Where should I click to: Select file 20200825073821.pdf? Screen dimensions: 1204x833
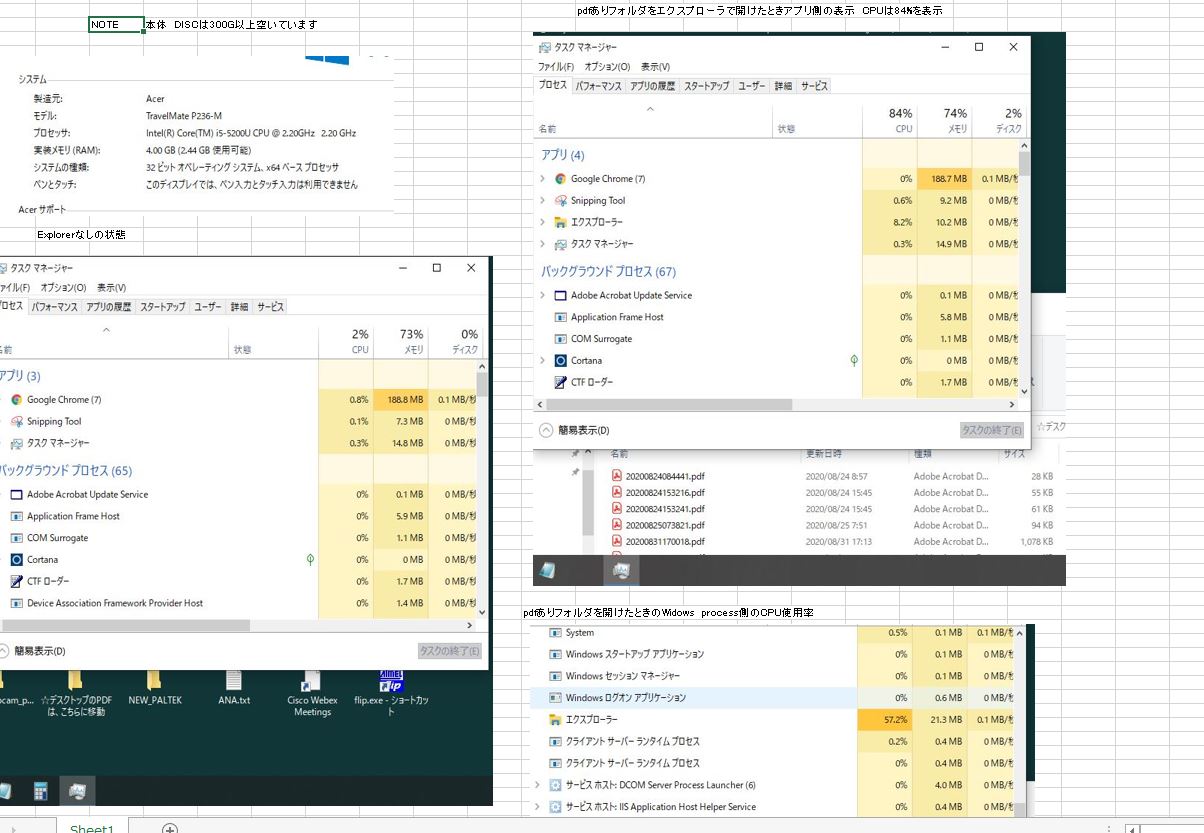[665, 525]
